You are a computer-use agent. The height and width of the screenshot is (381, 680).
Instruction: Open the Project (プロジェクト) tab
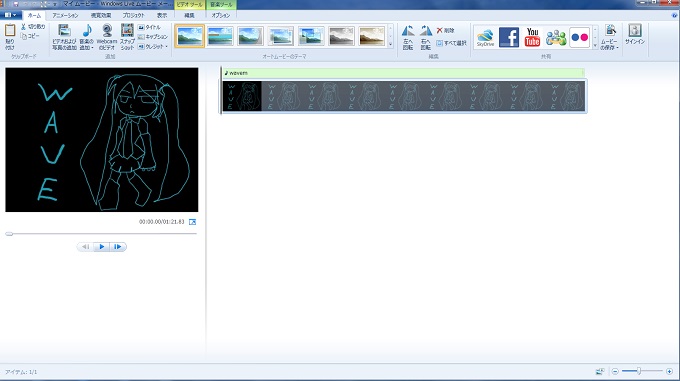[x=133, y=15]
